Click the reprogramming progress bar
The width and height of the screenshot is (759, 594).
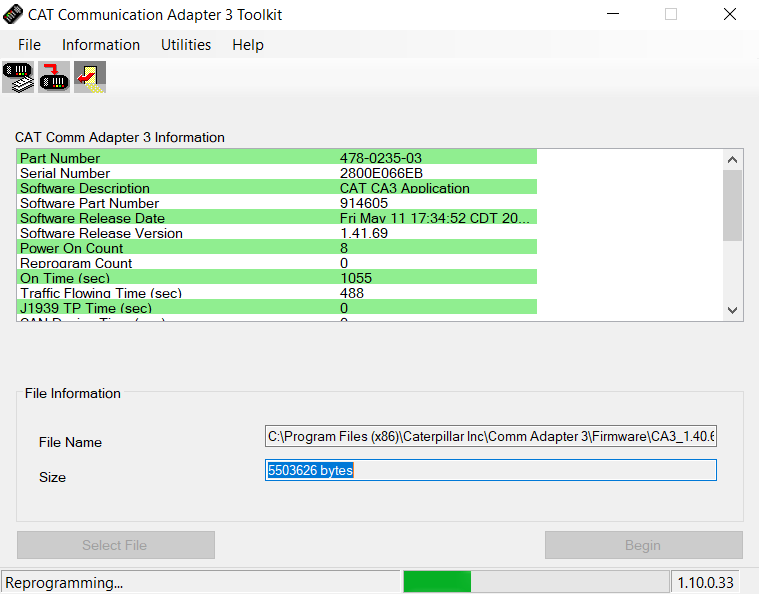click(536, 581)
